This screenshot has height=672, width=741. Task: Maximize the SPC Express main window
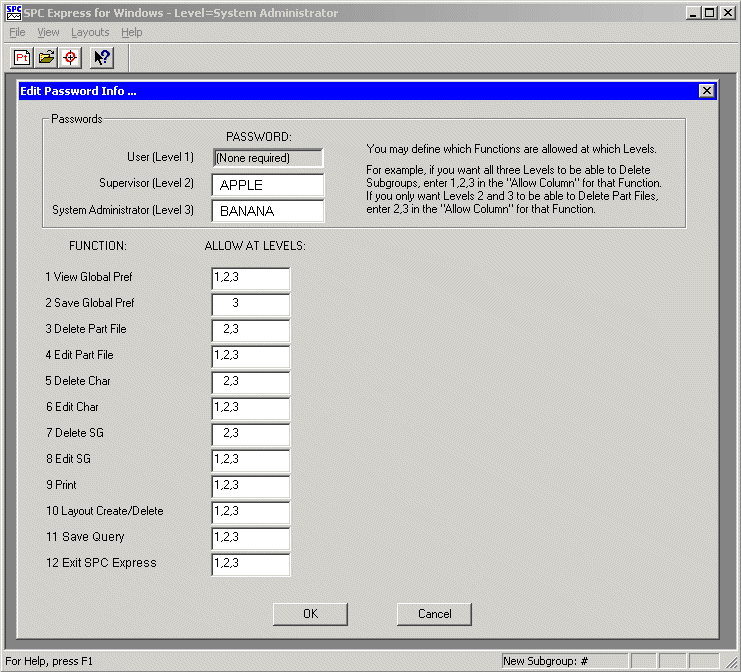[x=709, y=13]
